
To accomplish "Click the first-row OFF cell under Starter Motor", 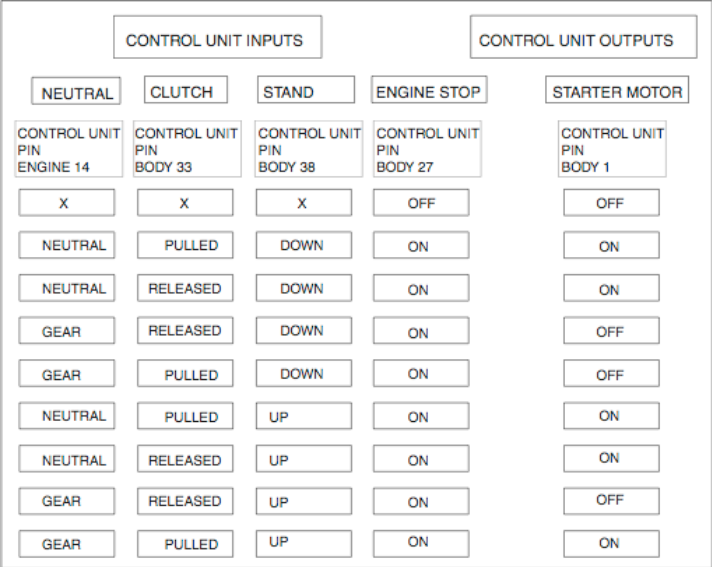I will coord(610,203).
